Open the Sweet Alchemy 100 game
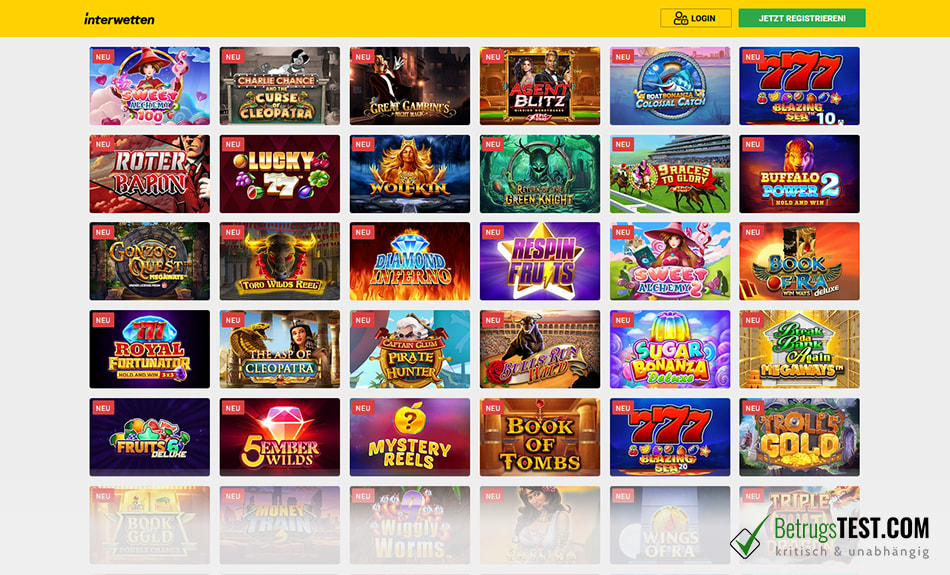Screen dimensions: 950x575 click(x=150, y=86)
